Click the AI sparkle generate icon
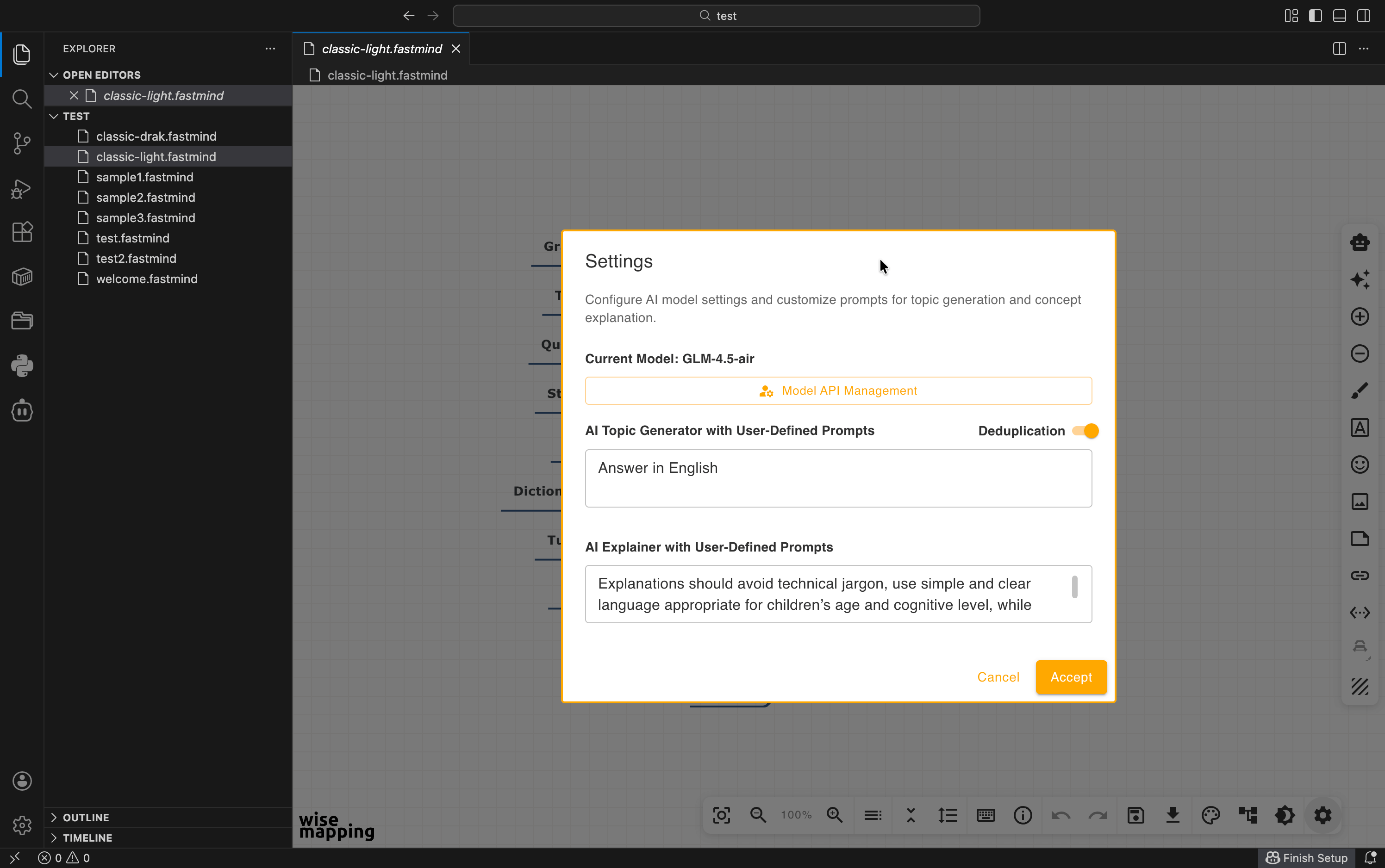 point(1360,279)
